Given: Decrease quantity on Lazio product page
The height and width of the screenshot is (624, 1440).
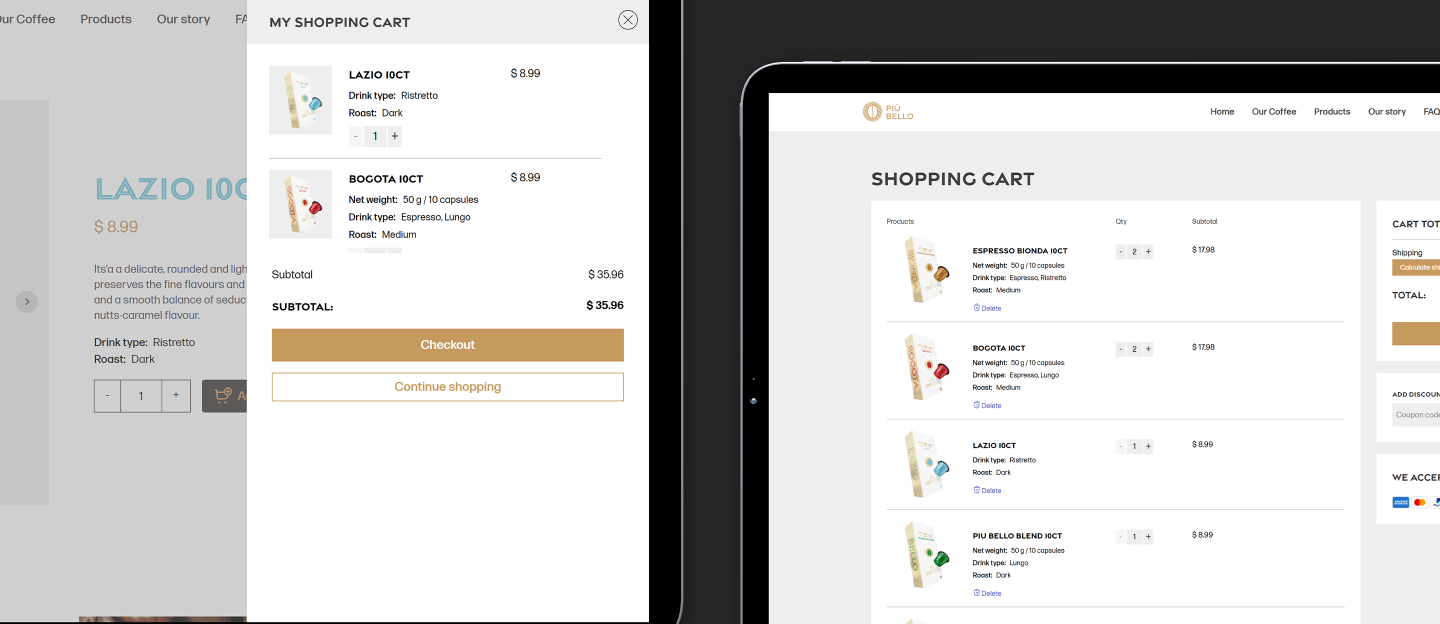Looking at the screenshot, I should tap(108, 396).
